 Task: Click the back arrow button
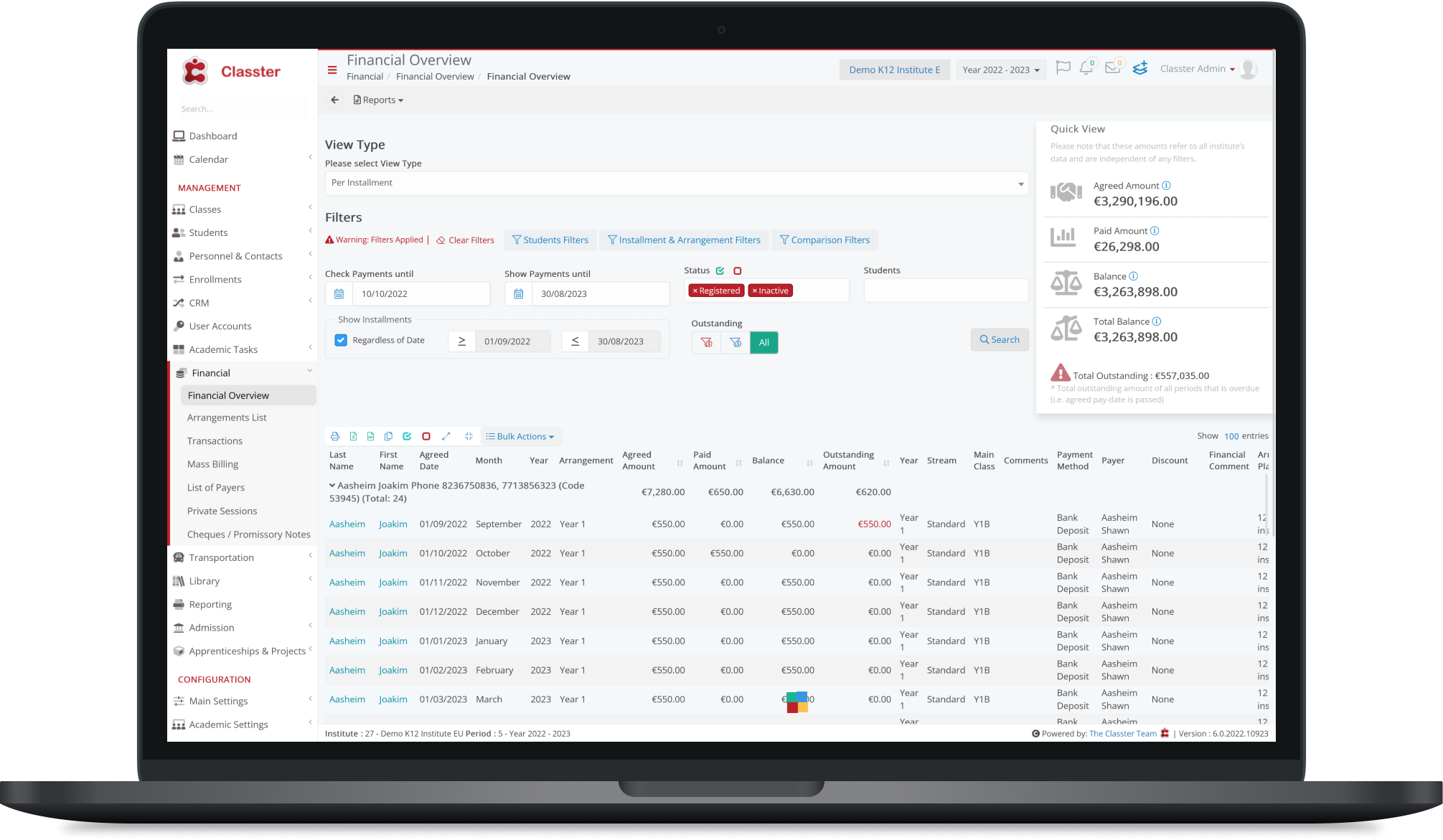pyautogui.click(x=334, y=100)
